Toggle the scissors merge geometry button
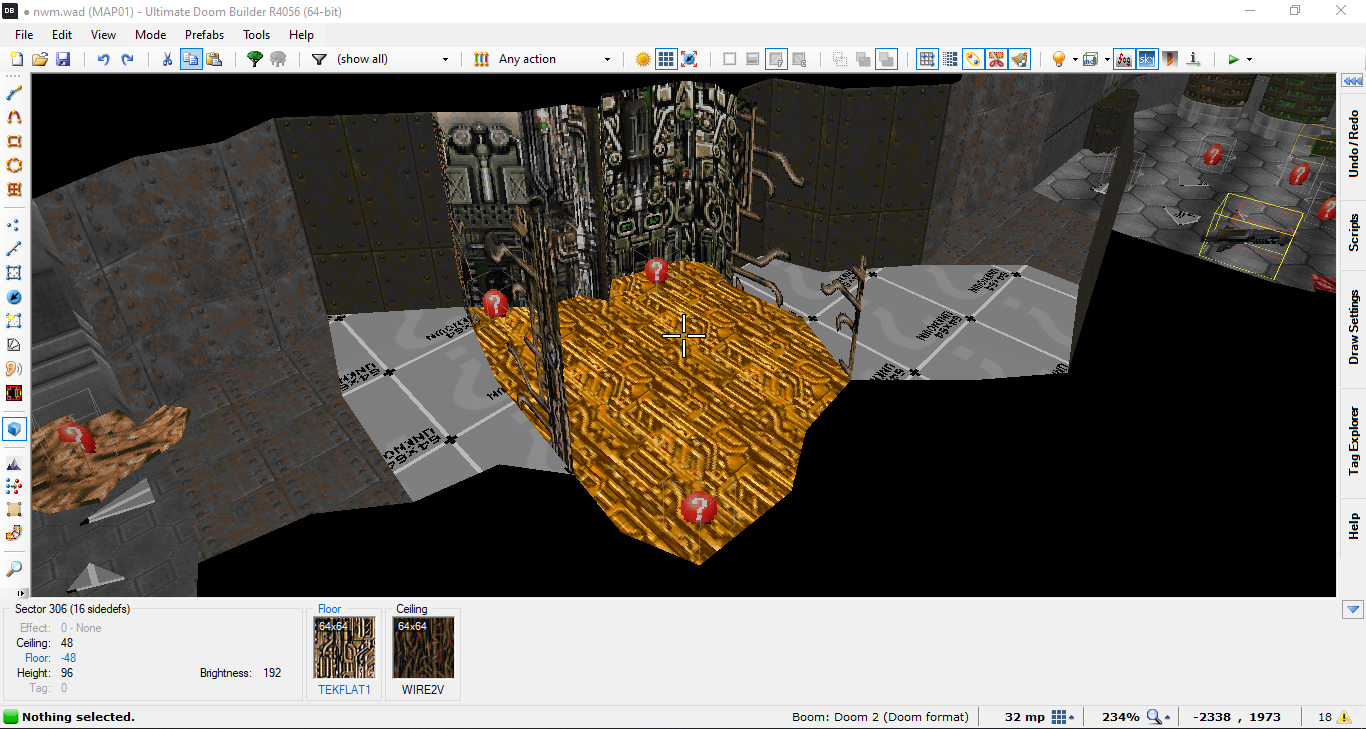 click(x=997, y=59)
